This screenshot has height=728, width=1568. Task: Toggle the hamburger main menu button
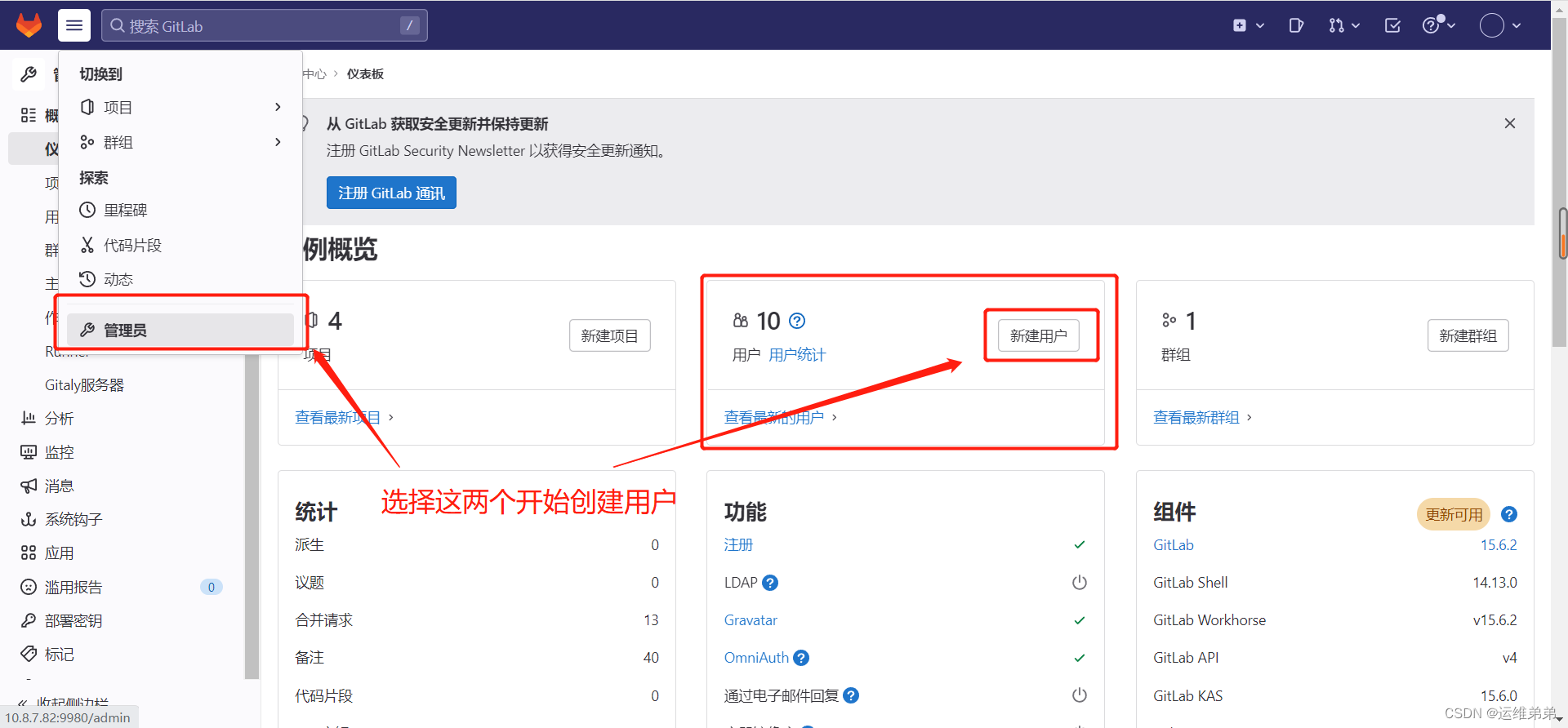coord(74,25)
